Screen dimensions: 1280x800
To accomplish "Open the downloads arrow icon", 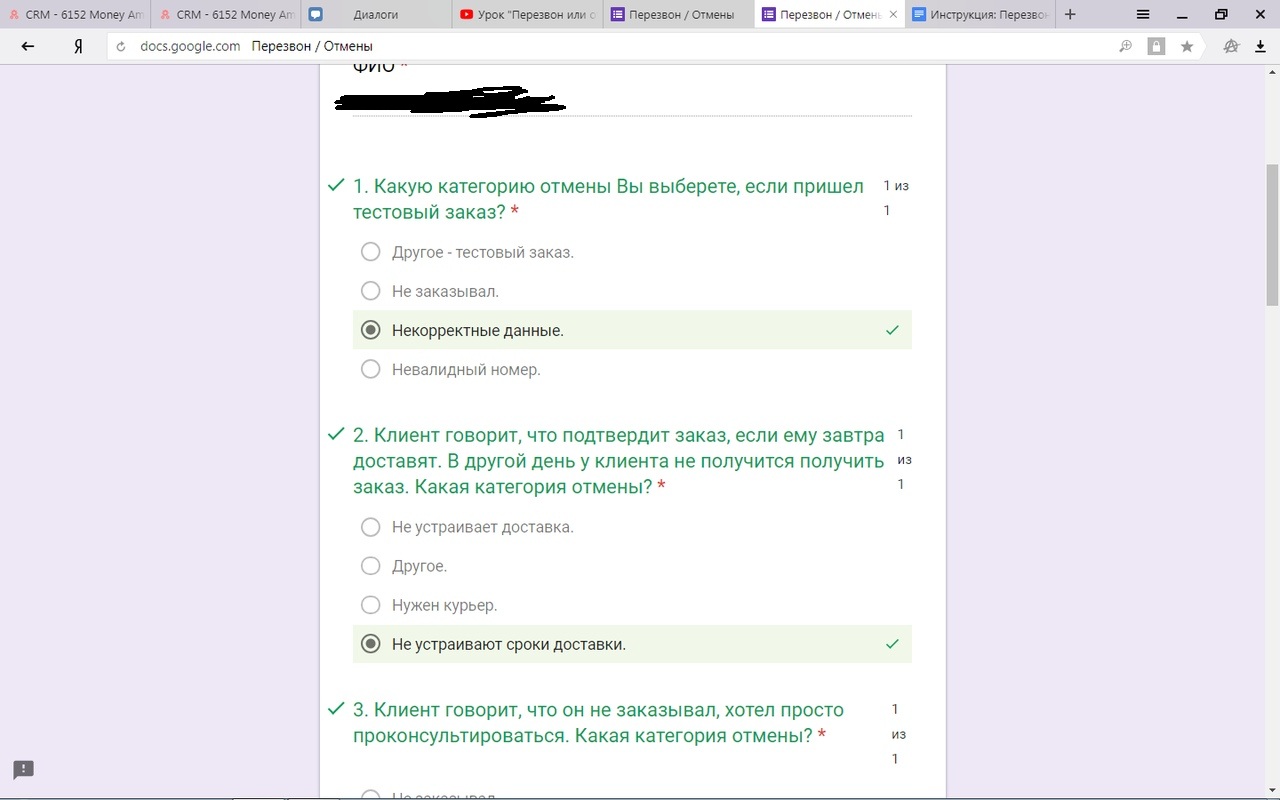I will click(x=1260, y=46).
